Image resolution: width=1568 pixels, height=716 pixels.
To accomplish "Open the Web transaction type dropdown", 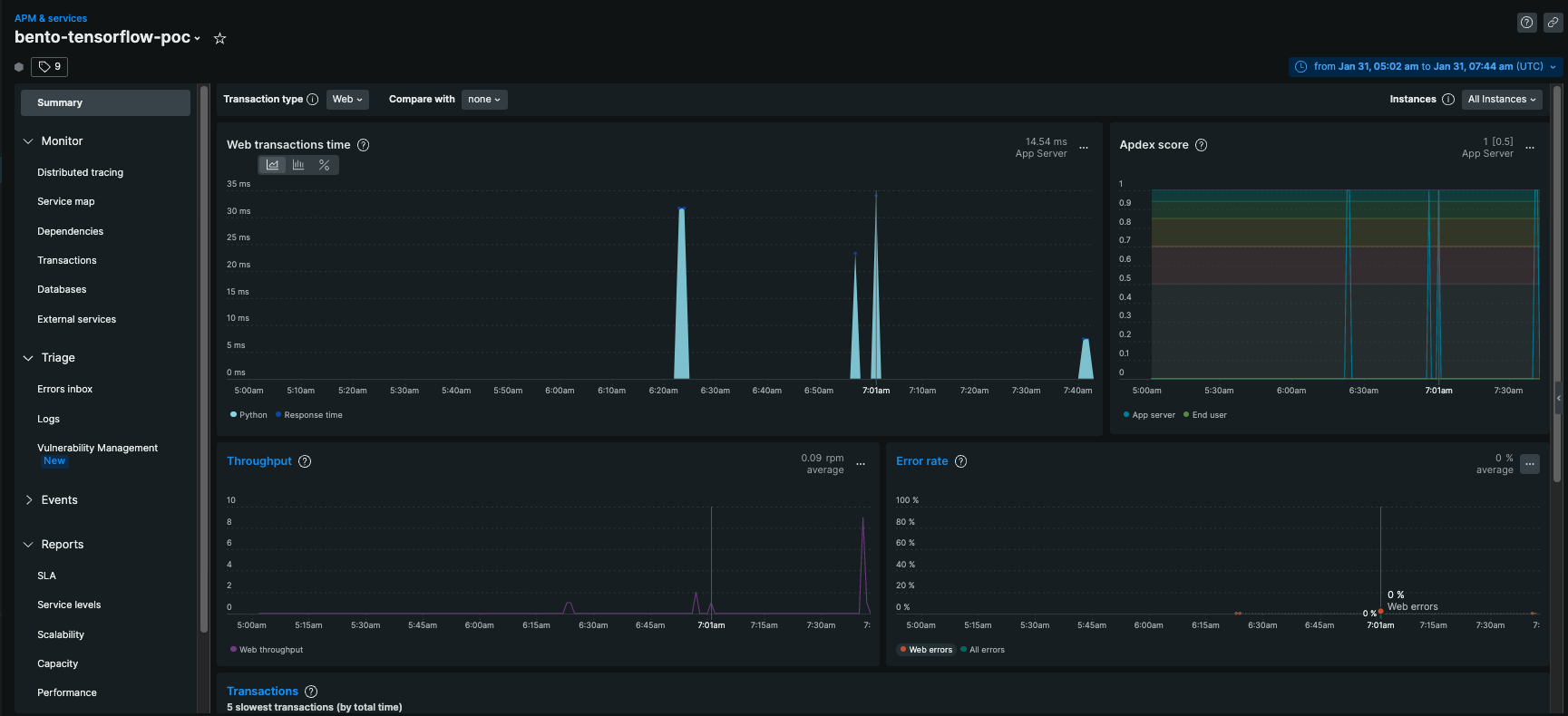I will pos(347,100).
